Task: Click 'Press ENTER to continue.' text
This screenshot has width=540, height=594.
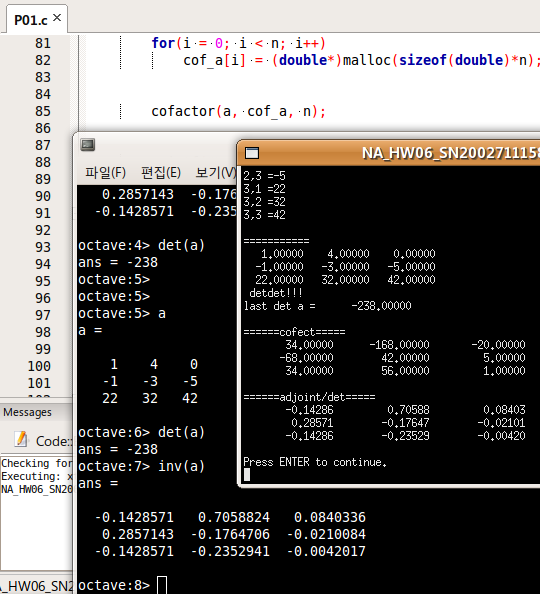Action: click(x=315, y=462)
